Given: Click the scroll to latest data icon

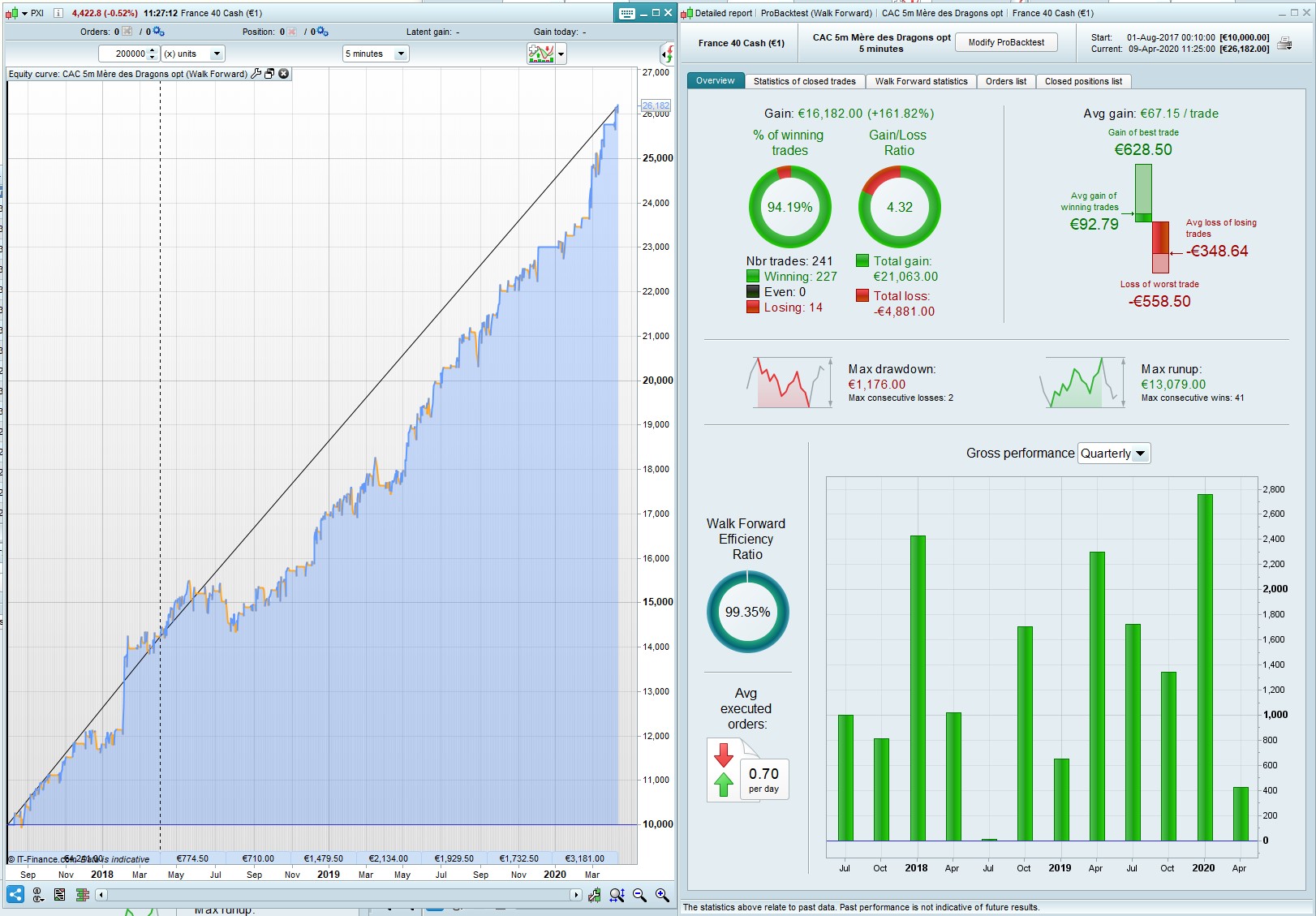Looking at the screenshot, I should [595, 895].
